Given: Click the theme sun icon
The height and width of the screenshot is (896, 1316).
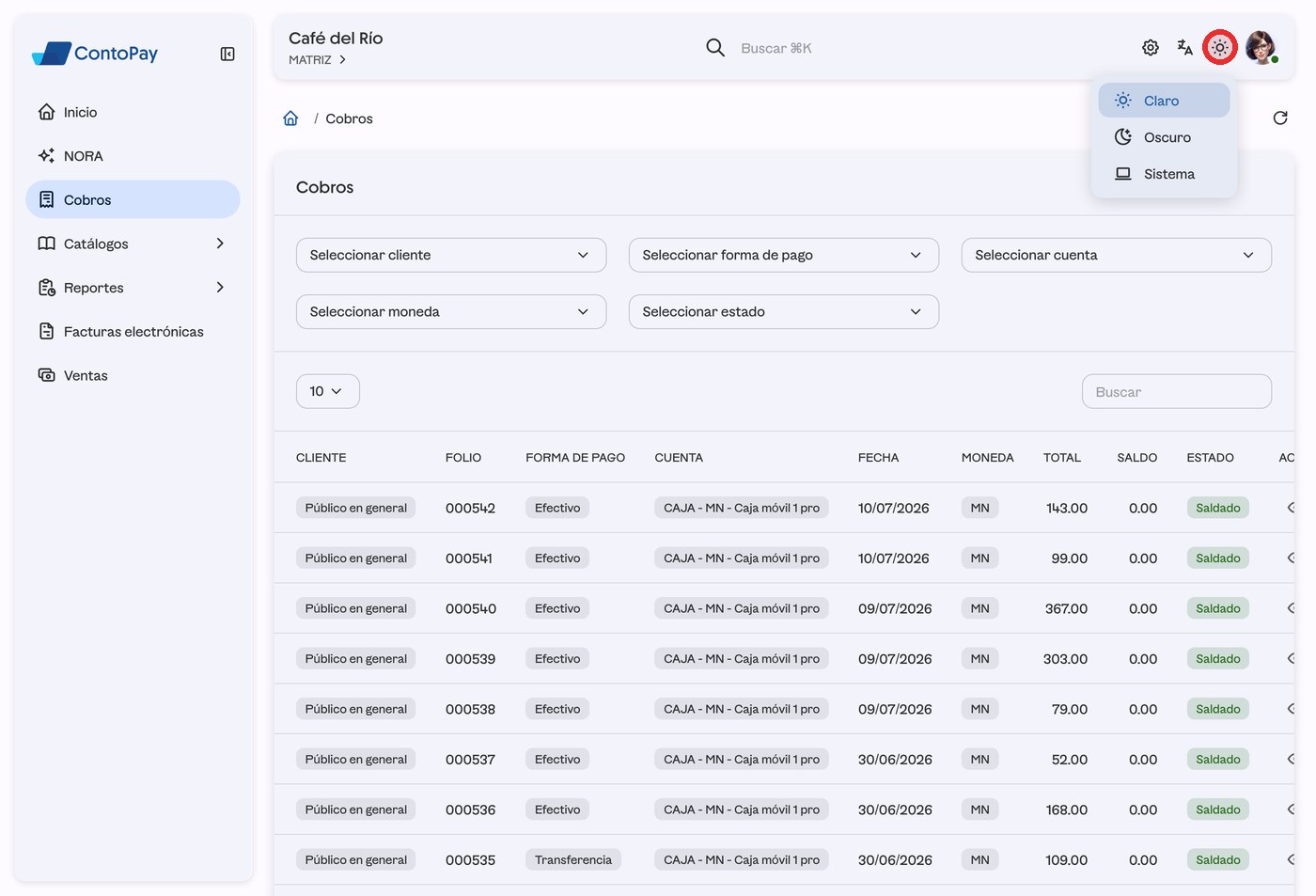Looking at the screenshot, I should click(1219, 48).
